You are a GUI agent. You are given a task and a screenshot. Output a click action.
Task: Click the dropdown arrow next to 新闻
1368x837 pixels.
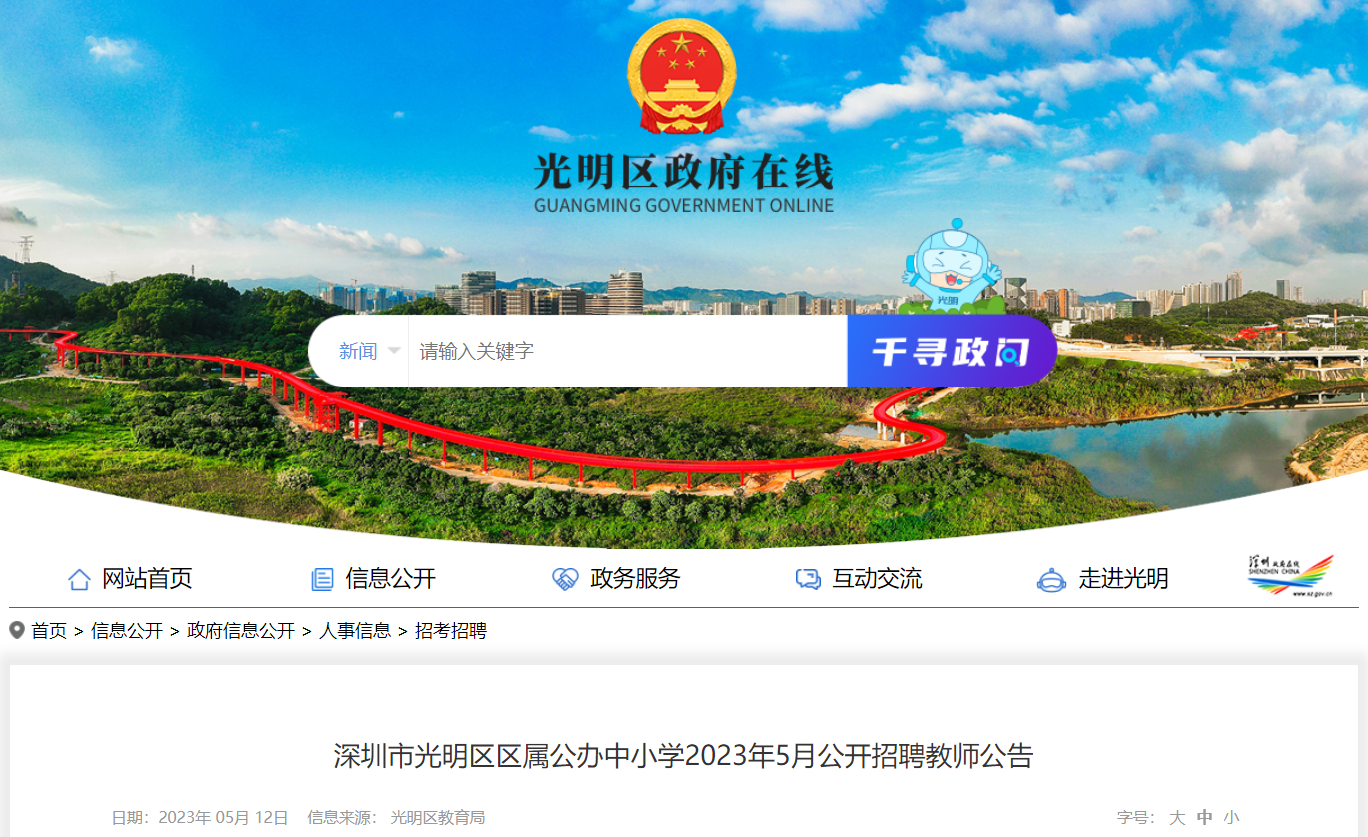click(394, 351)
